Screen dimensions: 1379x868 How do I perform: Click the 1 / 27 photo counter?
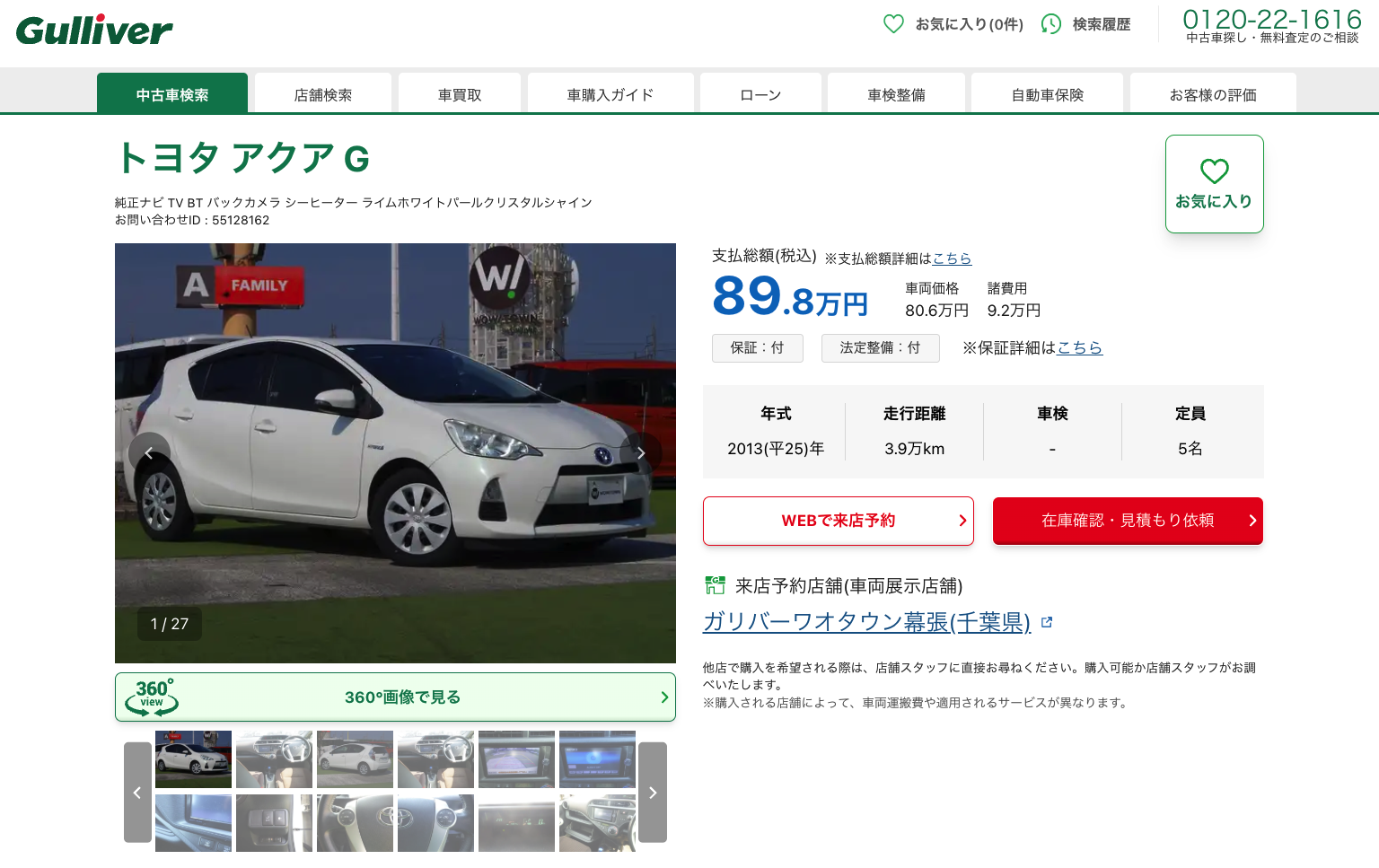click(x=170, y=624)
